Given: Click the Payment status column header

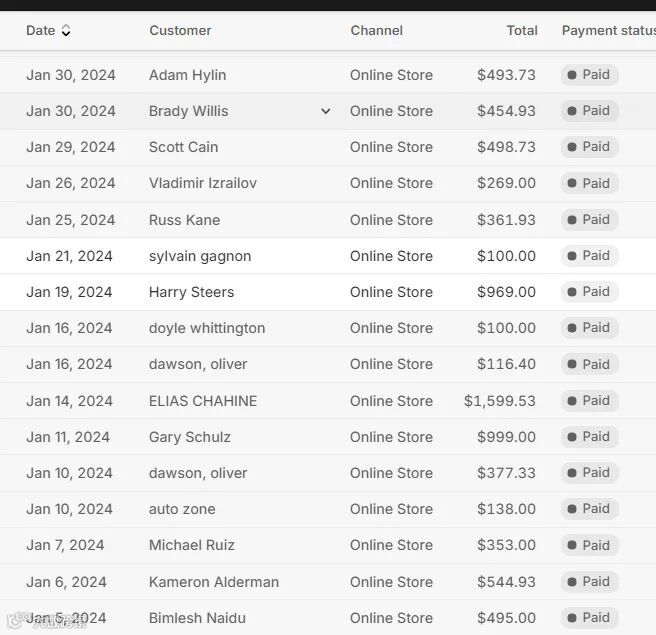Looking at the screenshot, I should 607,31.
